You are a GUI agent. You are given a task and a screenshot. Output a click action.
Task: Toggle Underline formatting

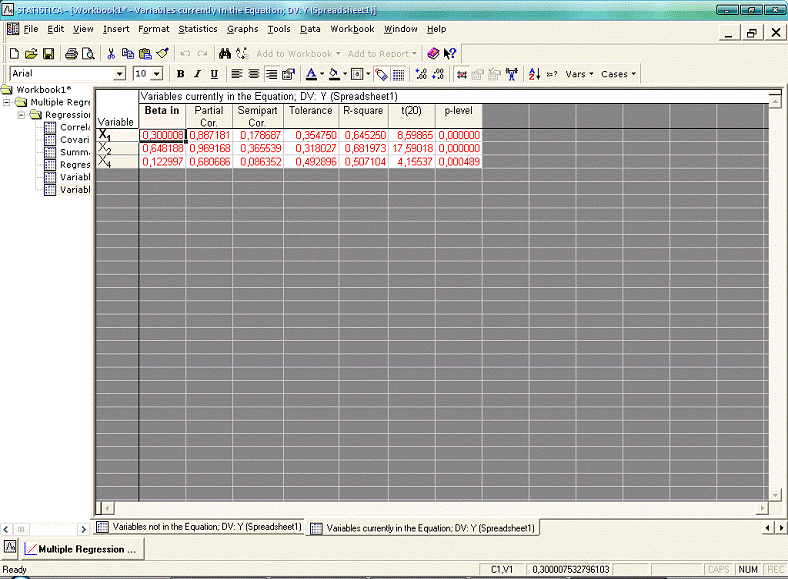(x=213, y=74)
